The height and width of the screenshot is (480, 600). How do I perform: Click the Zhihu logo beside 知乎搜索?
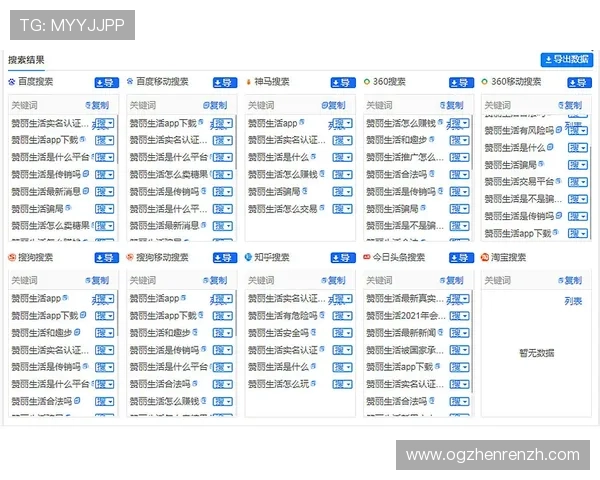coord(248,257)
